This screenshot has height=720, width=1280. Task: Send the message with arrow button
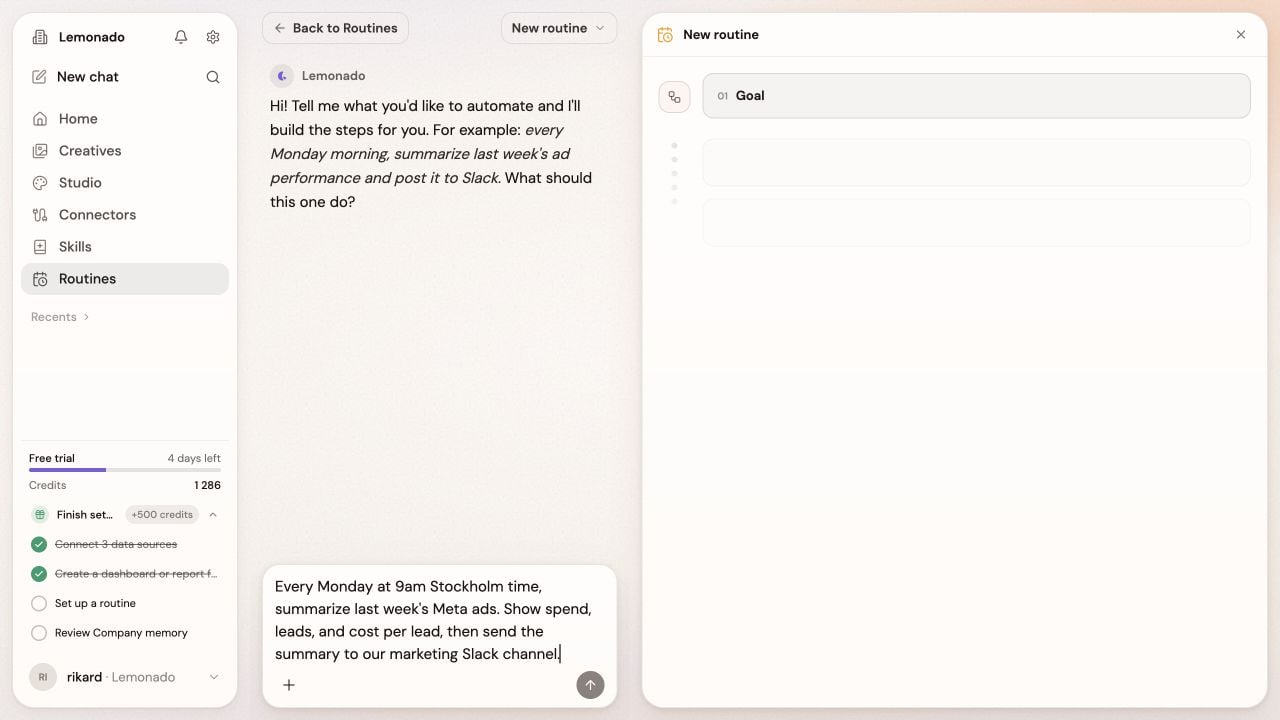(590, 685)
